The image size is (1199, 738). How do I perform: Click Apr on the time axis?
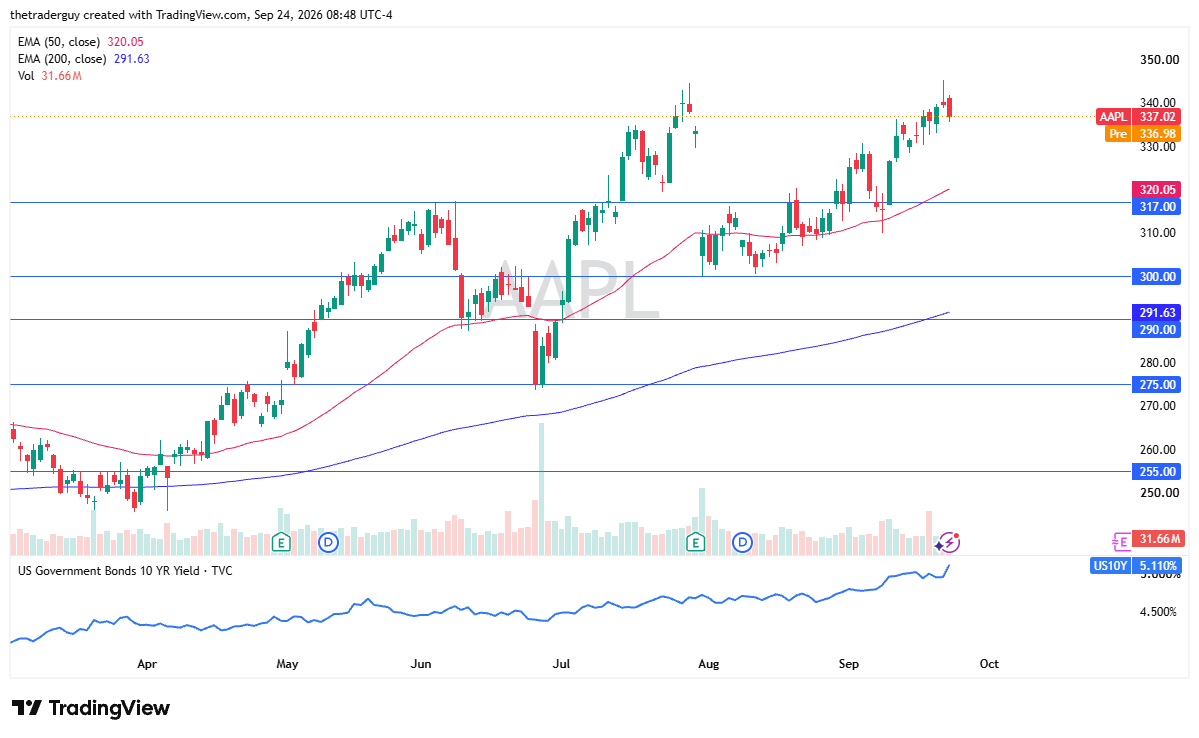tap(147, 664)
